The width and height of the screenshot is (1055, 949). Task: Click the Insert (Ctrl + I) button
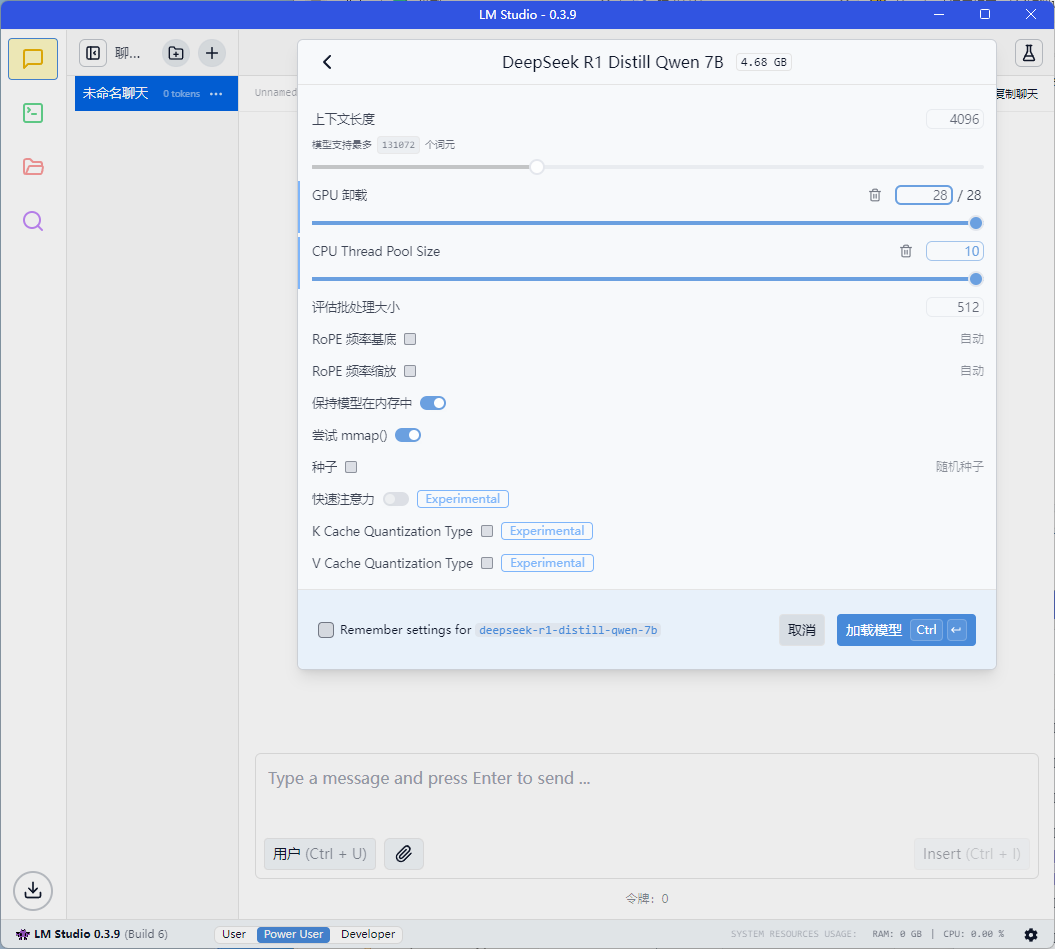[971, 853]
